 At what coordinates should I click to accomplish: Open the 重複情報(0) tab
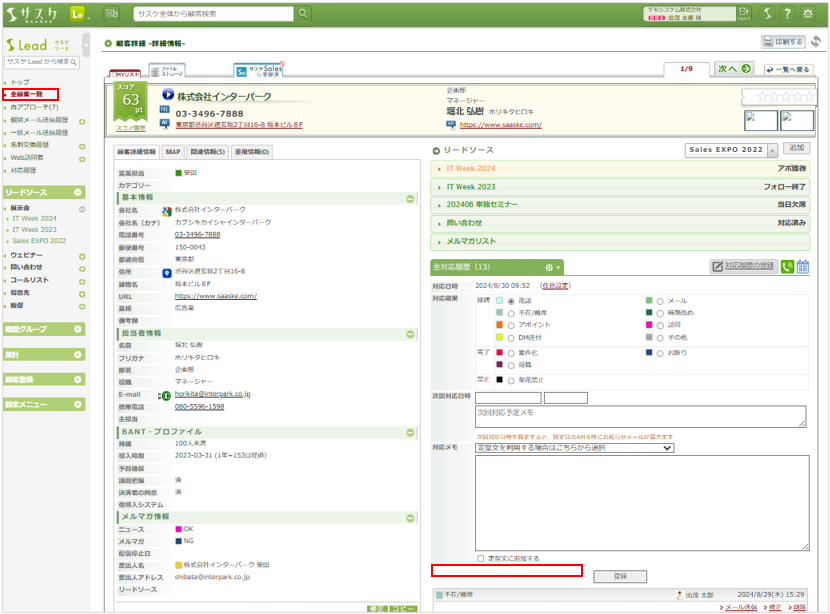(252, 152)
